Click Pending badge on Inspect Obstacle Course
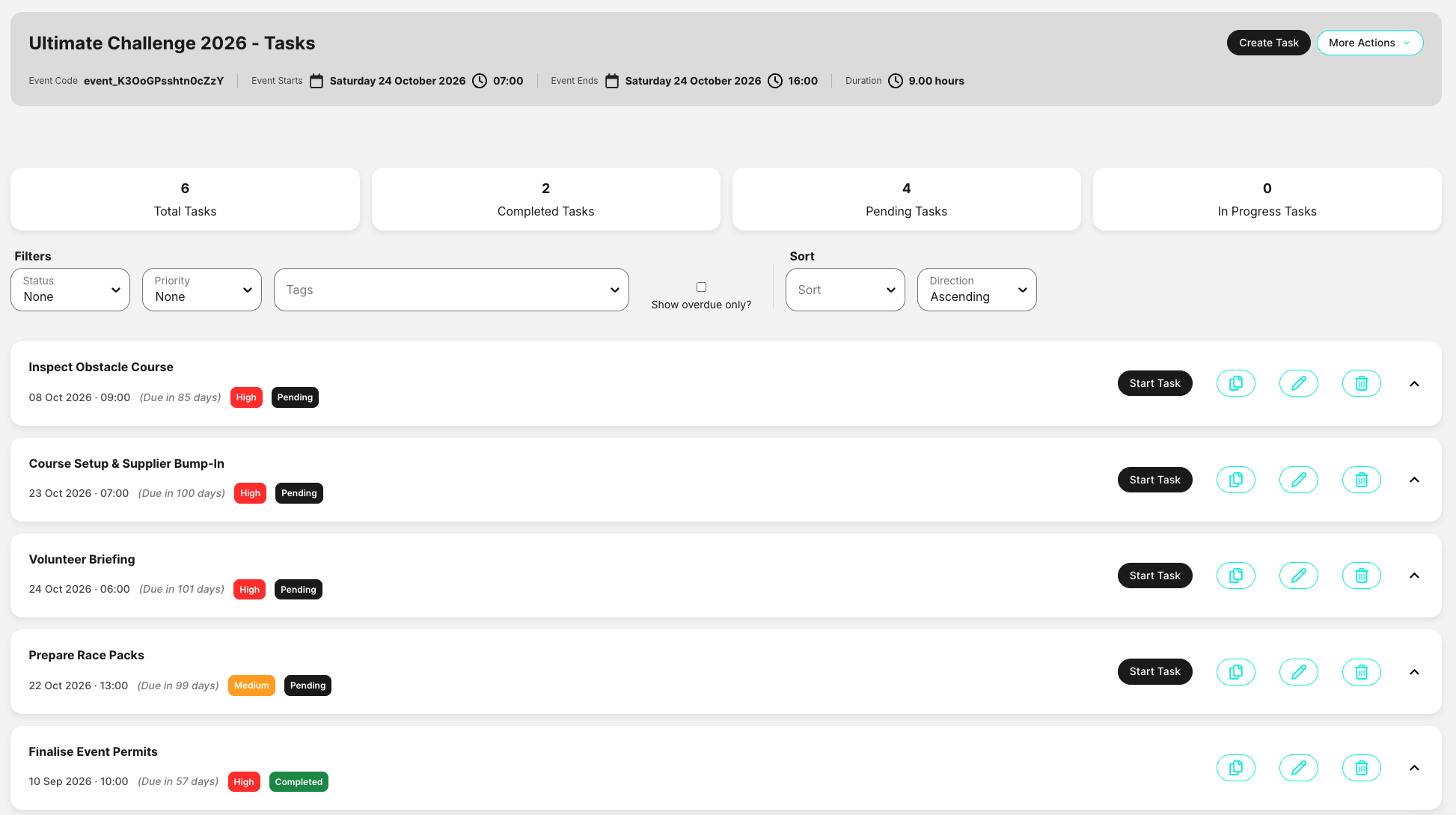 [x=295, y=397]
